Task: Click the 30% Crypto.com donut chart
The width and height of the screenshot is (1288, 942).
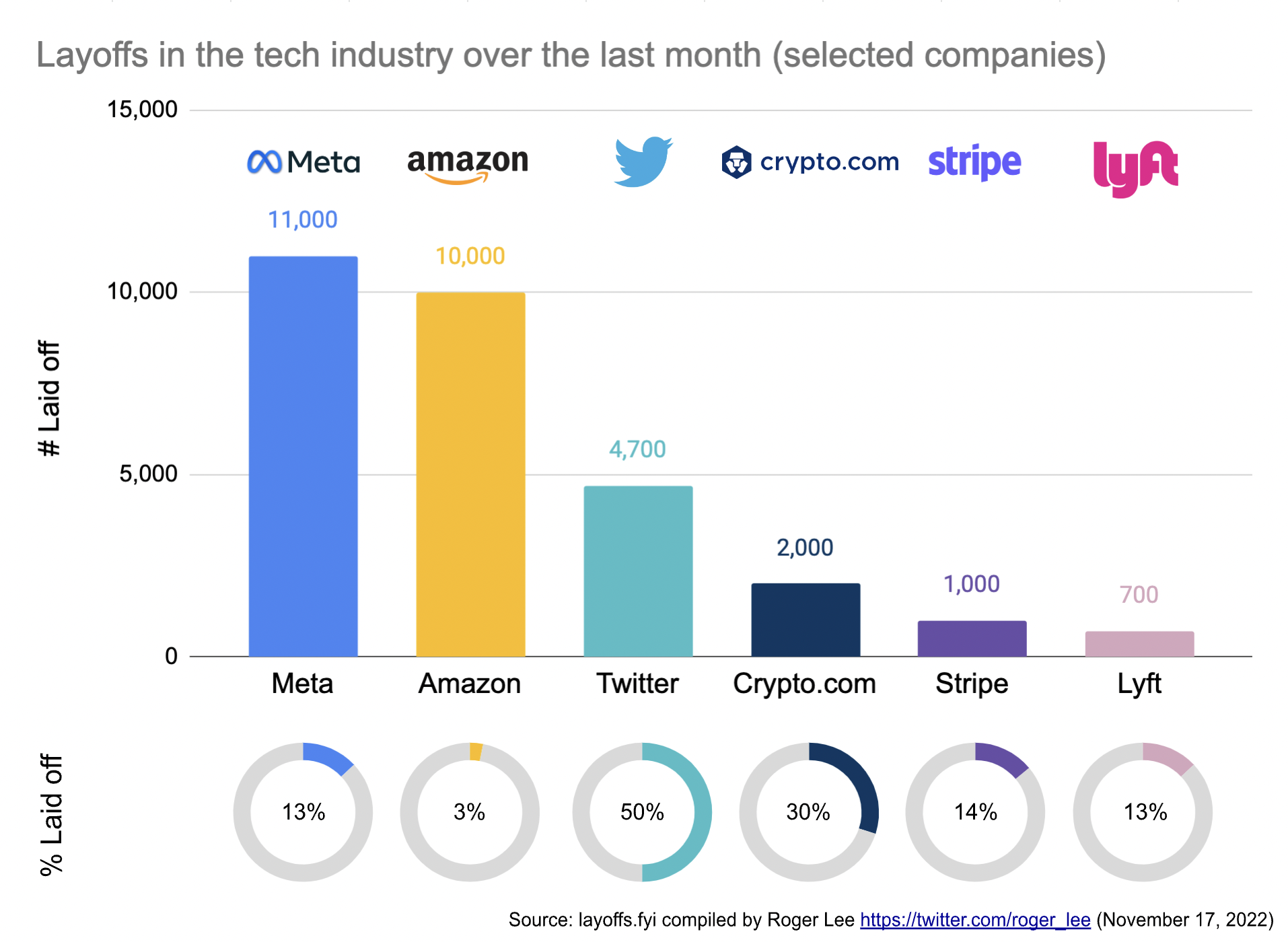Action: 809,812
